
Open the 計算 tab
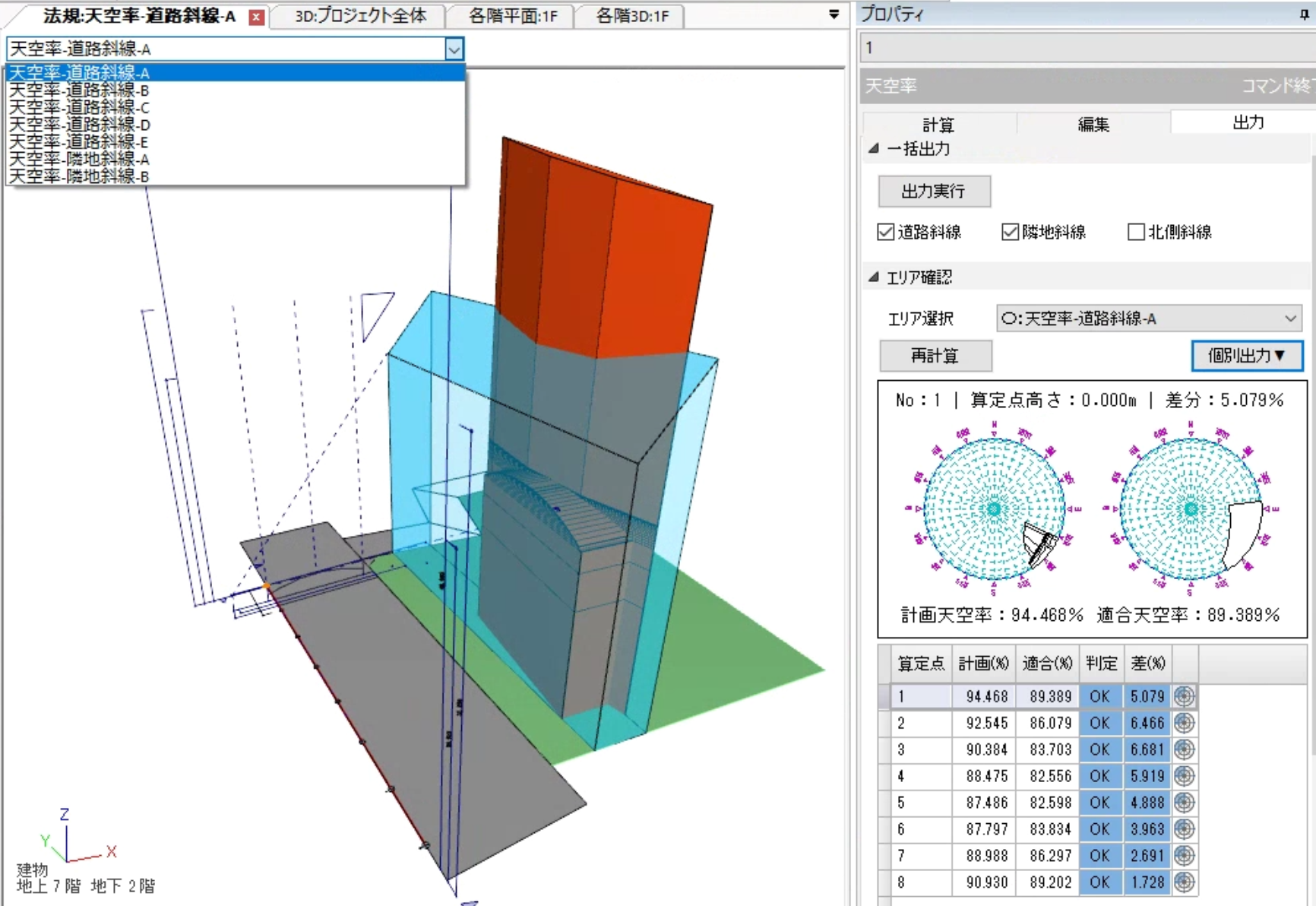coord(939,123)
